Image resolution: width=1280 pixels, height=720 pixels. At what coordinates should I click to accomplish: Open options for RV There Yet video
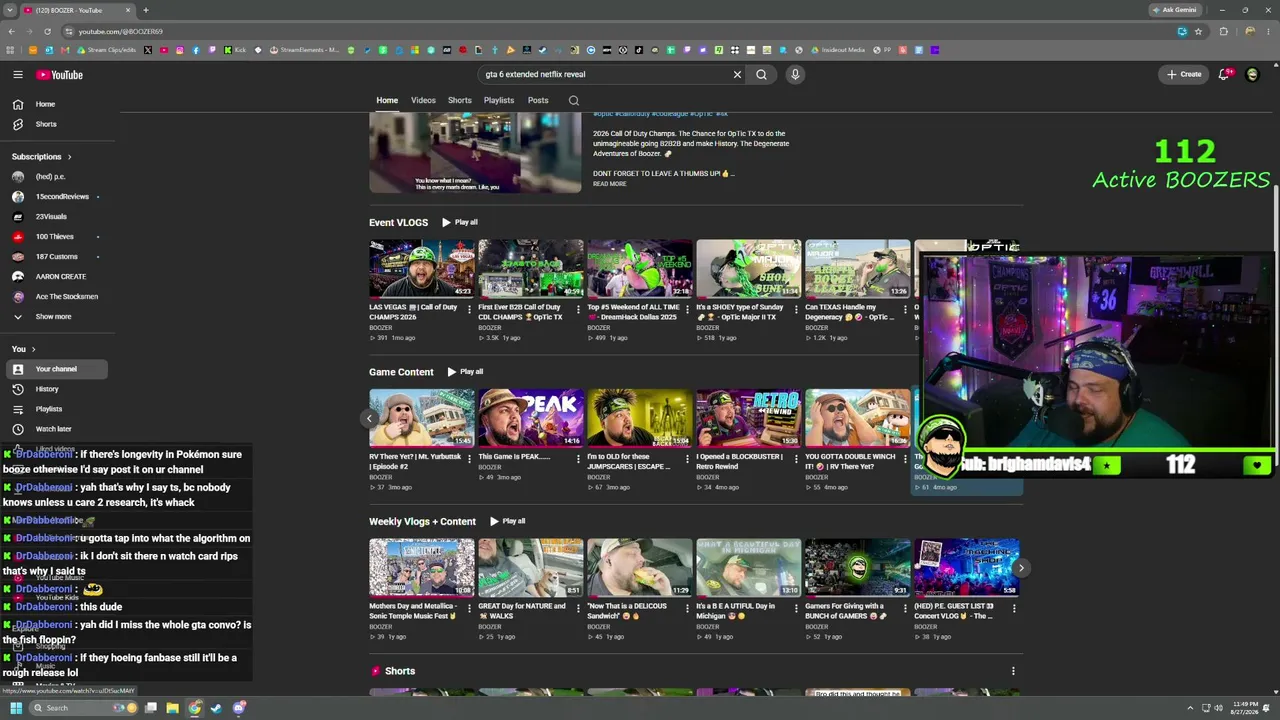pos(469,461)
